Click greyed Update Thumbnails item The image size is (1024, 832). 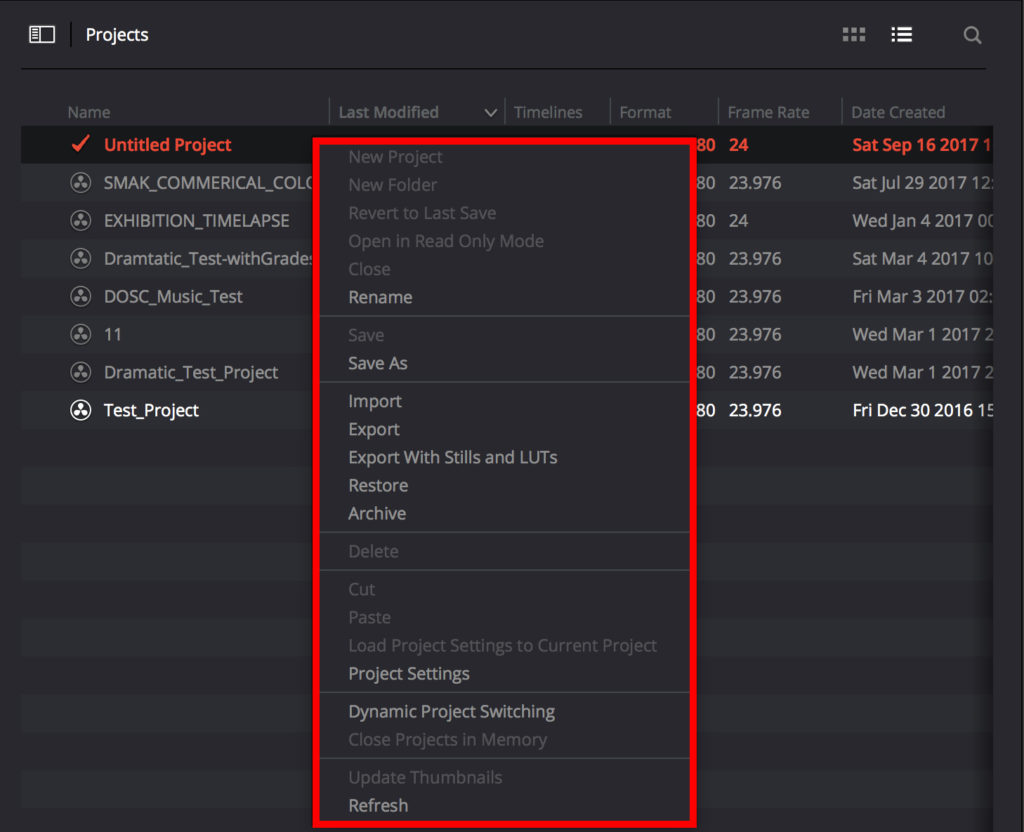425,777
